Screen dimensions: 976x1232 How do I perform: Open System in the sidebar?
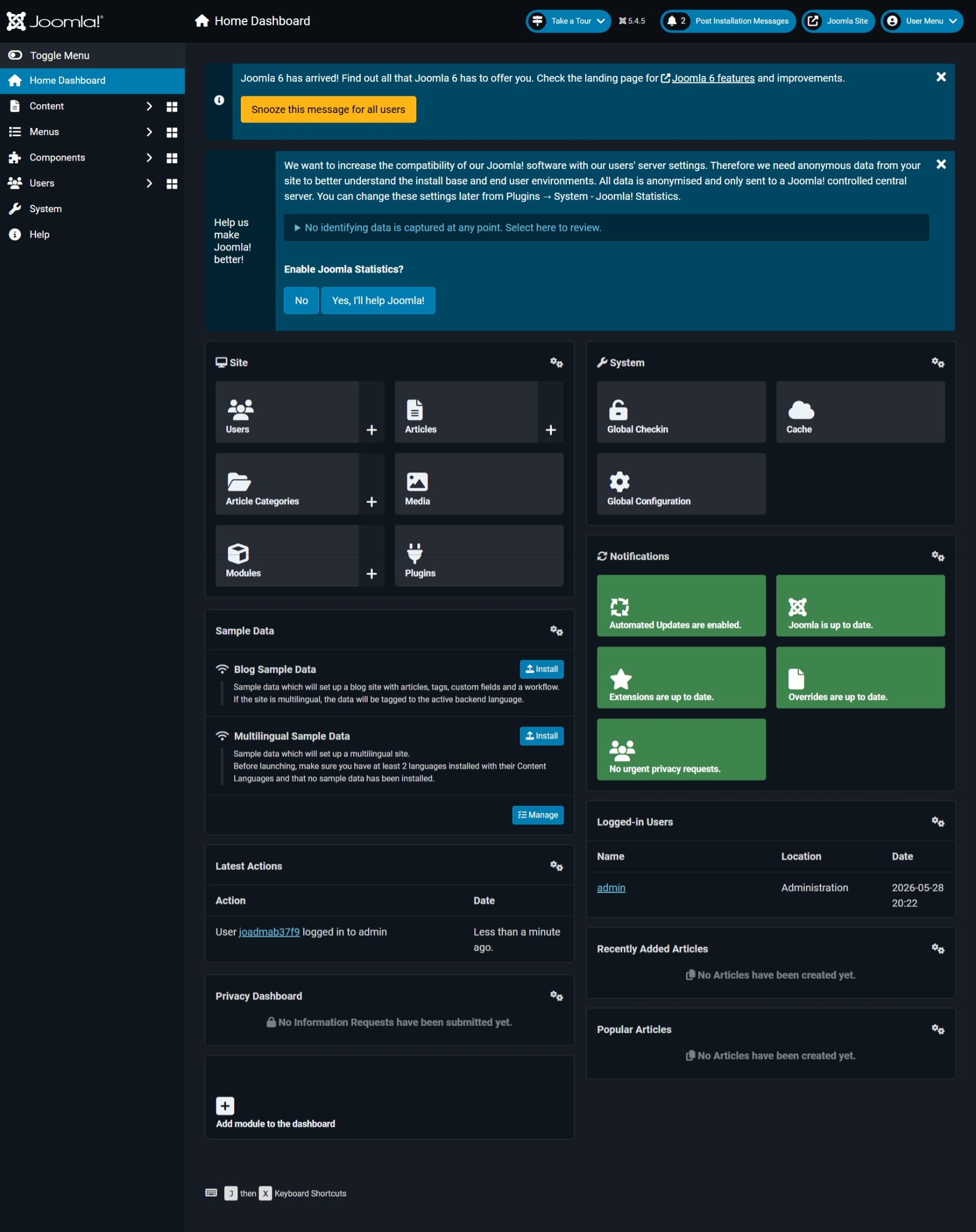[92, 209]
